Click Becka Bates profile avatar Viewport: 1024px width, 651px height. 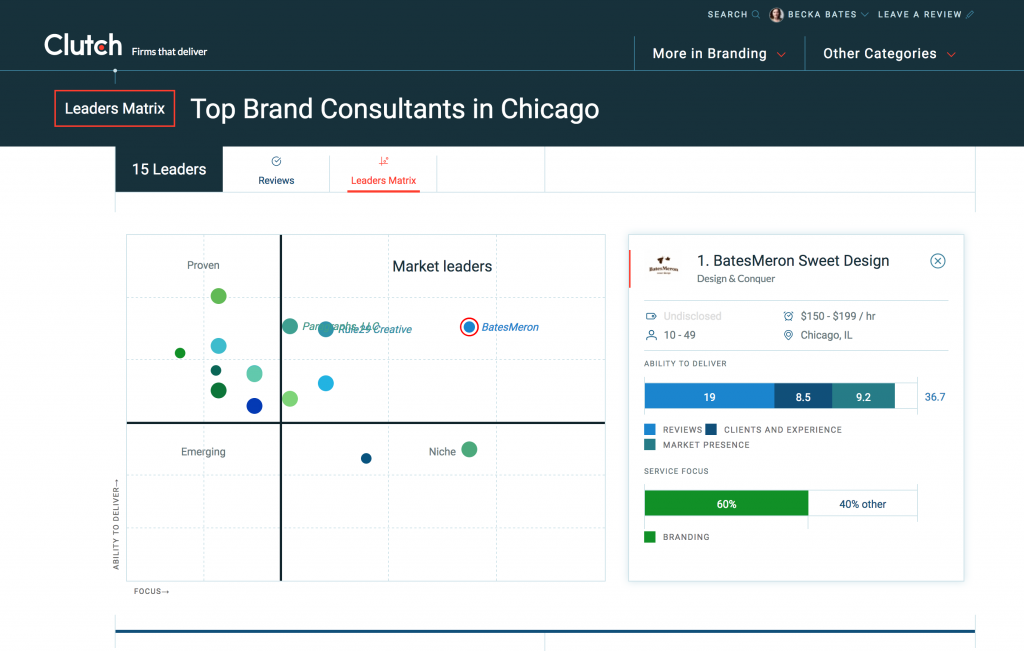(x=776, y=15)
